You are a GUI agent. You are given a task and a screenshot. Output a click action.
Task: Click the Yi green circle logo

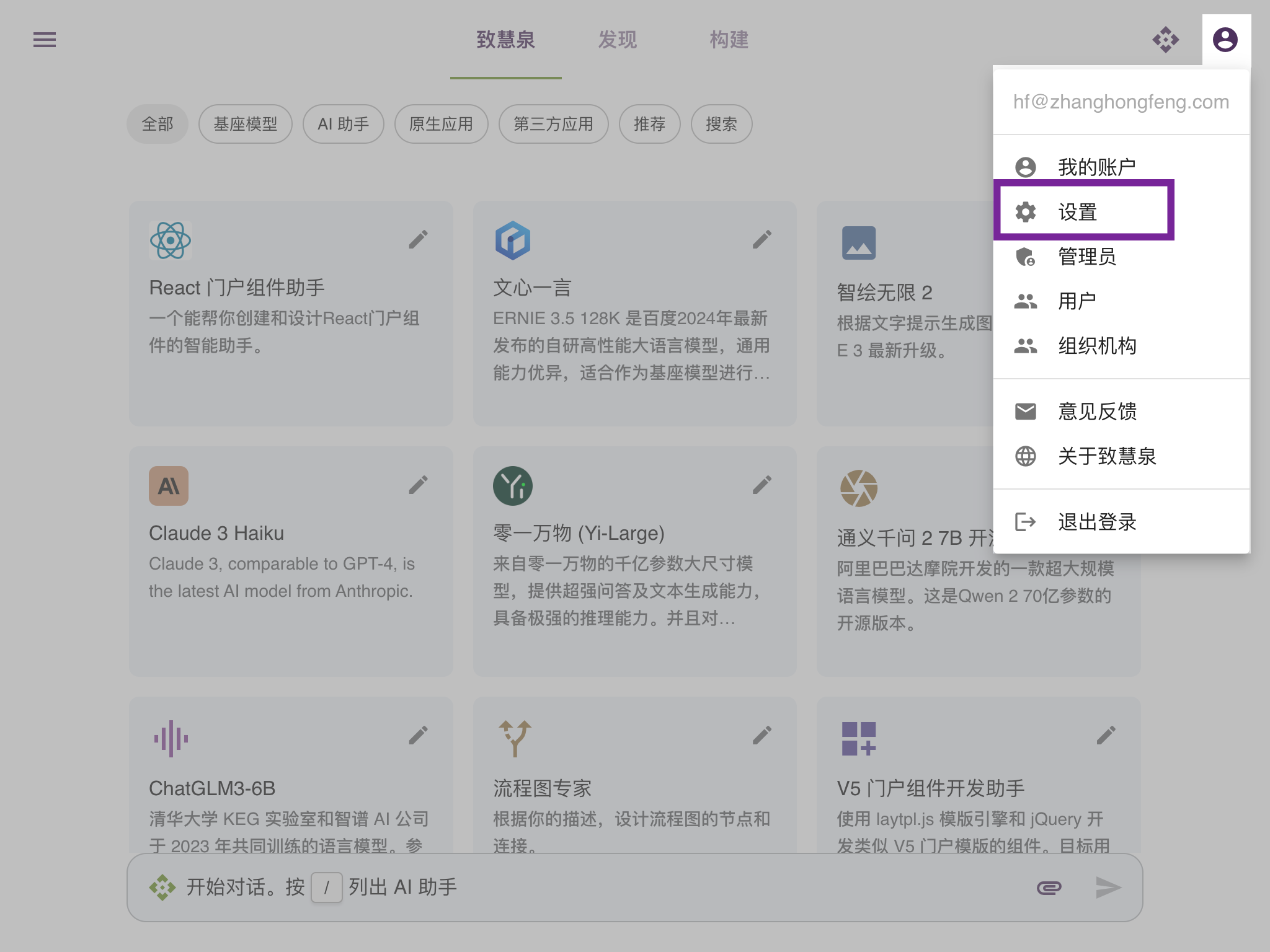513,486
